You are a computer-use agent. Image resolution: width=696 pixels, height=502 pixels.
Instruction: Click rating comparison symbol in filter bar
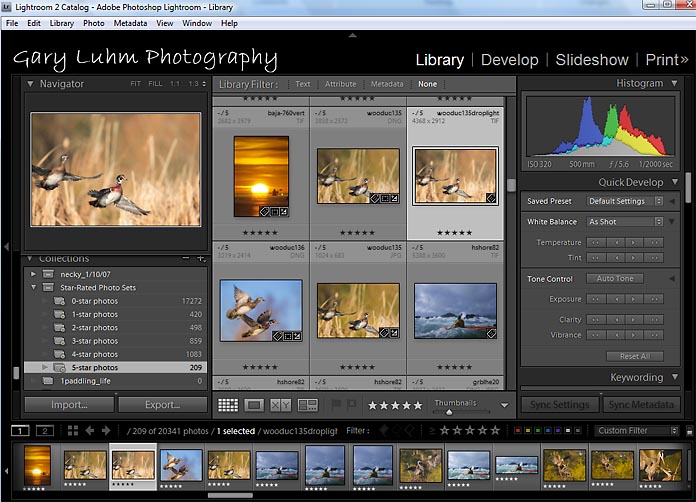click(x=431, y=431)
